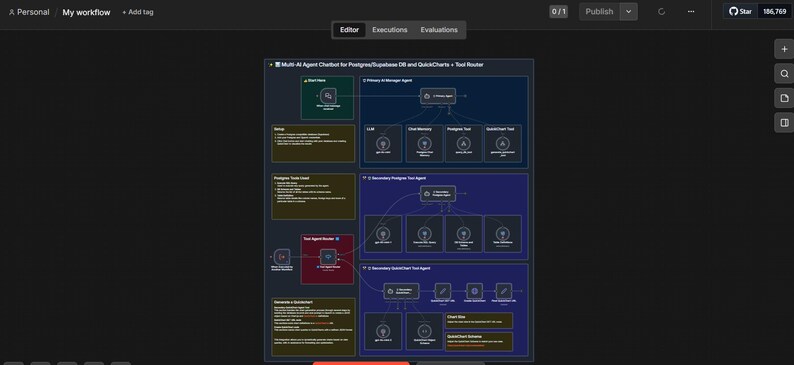The width and height of the screenshot is (794, 365).
Task: Click the Postgres Tools Used sticky note
Action: pyautogui.click(x=313, y=197)
